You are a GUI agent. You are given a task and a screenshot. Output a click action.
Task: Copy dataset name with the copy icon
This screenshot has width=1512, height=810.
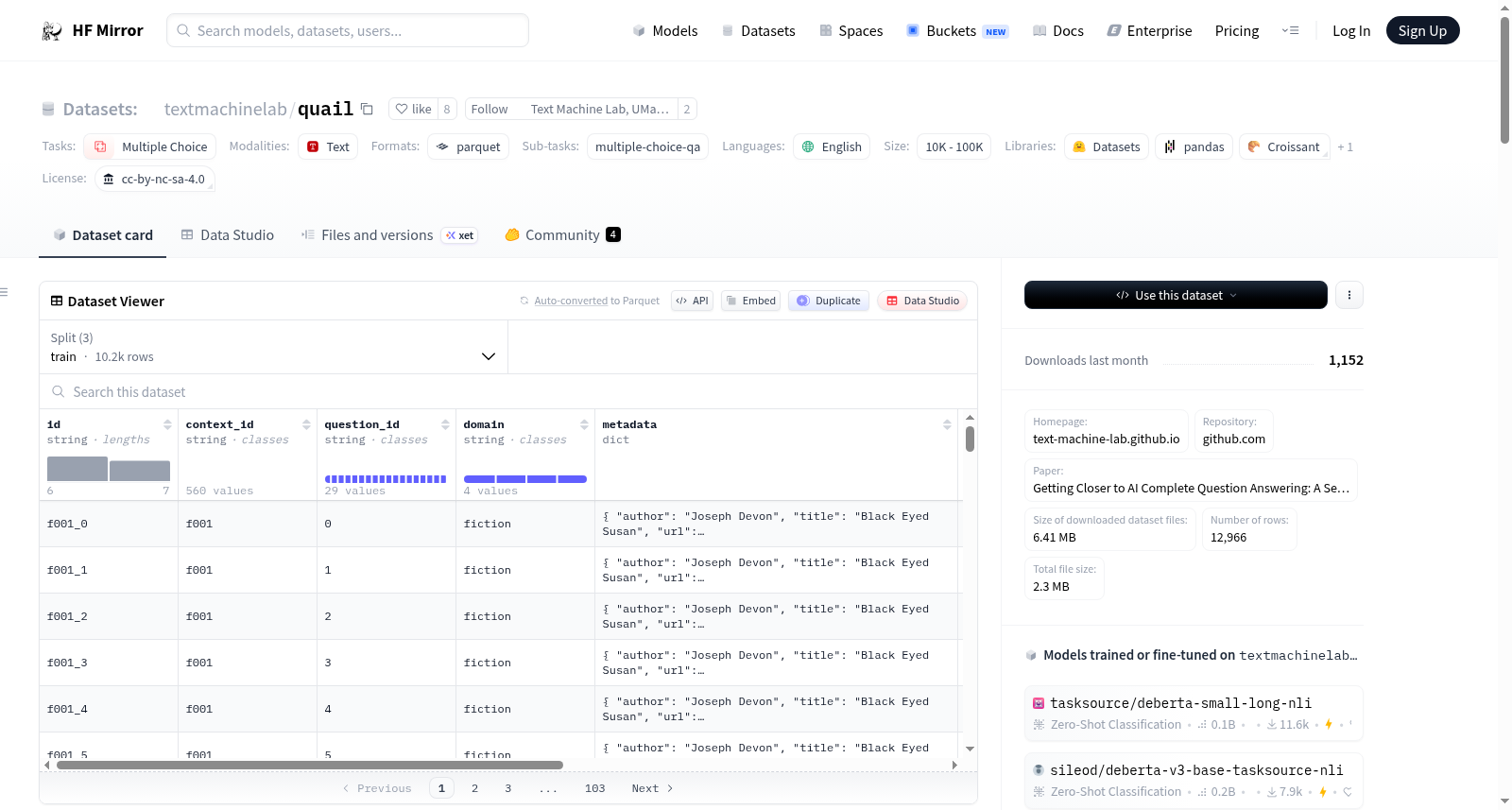[x=367, y=109]
